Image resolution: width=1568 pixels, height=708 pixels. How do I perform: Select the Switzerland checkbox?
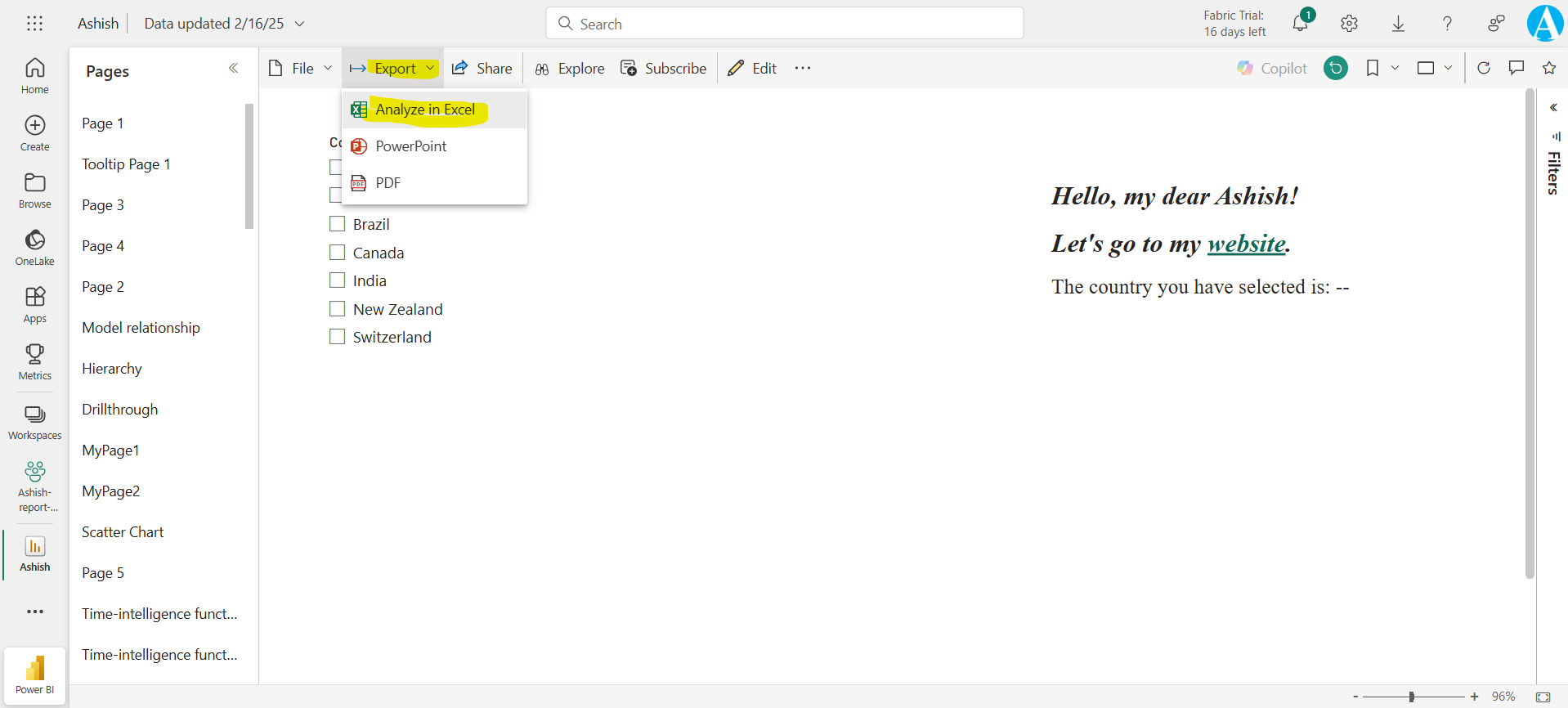coord(337,337)
